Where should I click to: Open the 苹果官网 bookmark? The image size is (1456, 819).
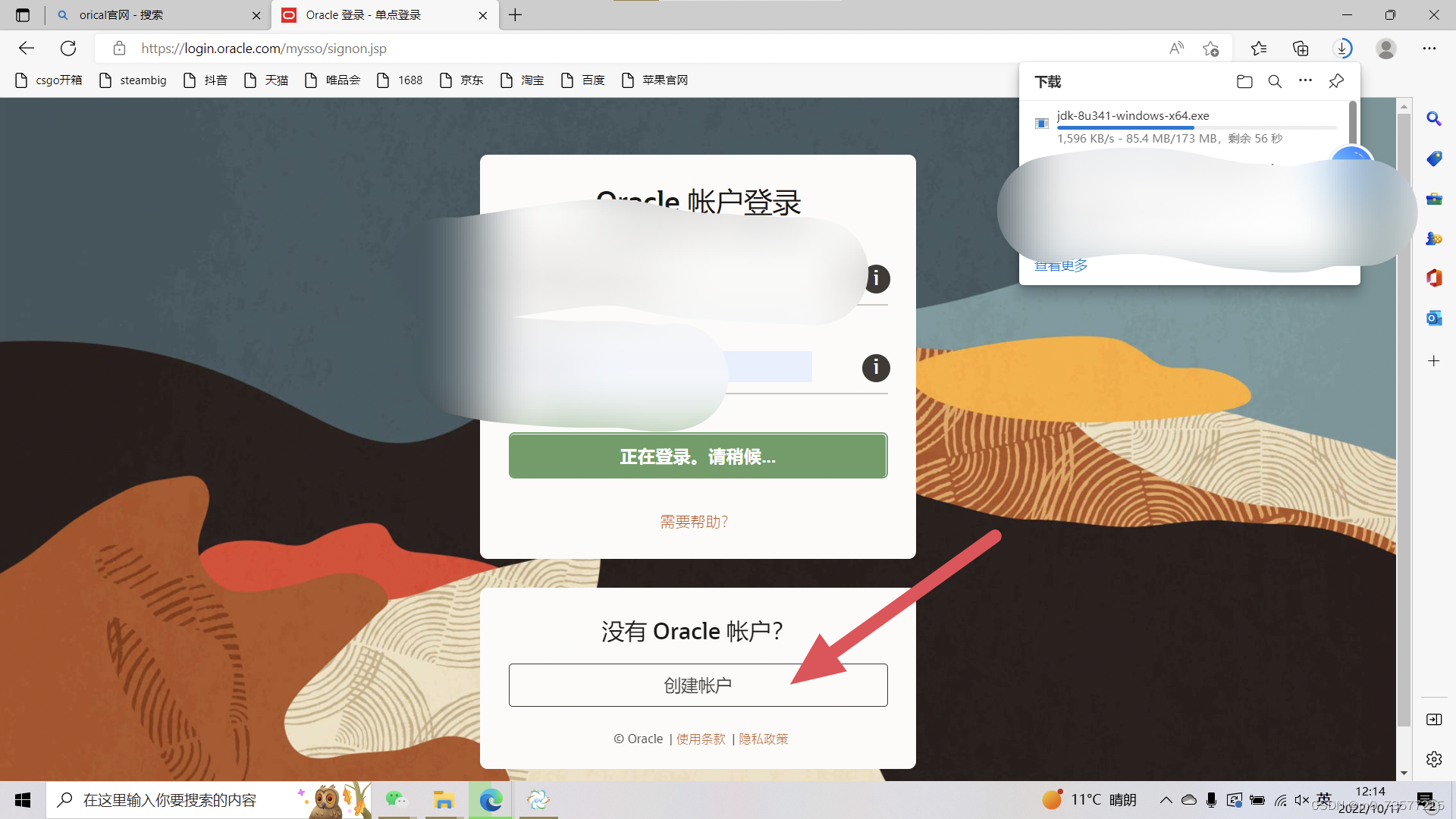pyautogui.click(x=655, y=80)
